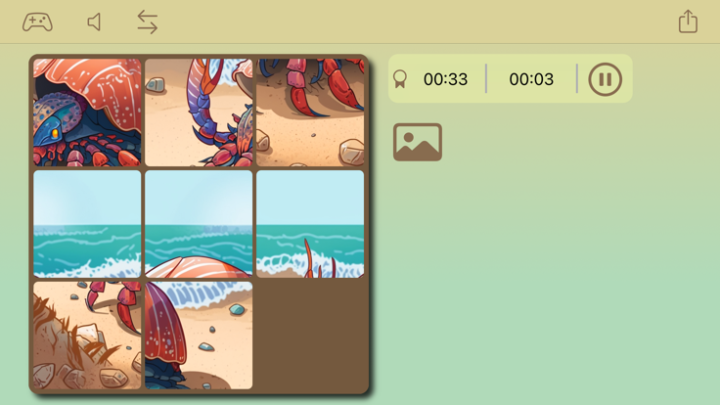Click the best time ribbon badge icon

pos(400,79)
